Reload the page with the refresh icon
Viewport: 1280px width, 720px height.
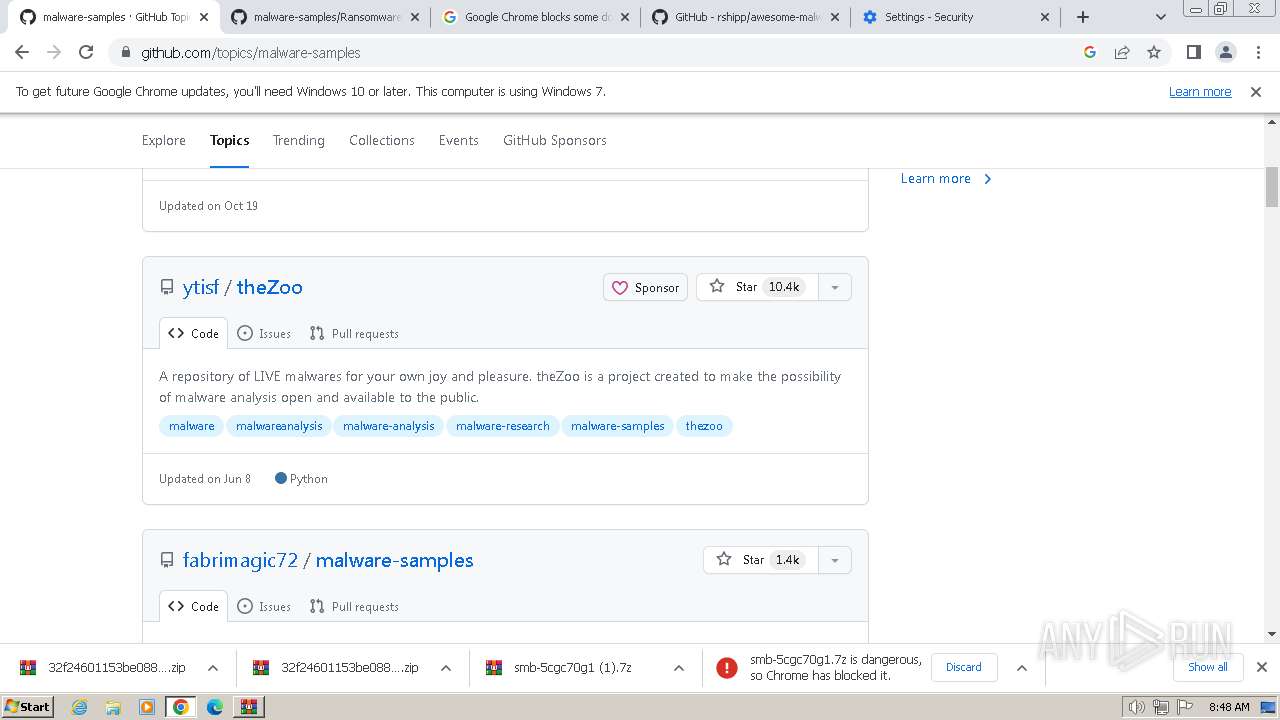(x=86, y=53)
